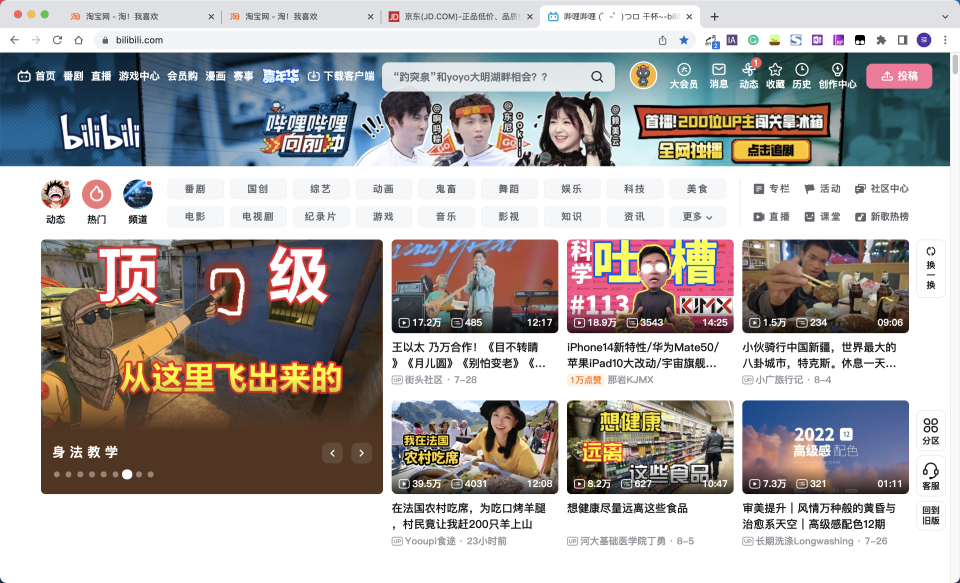Open Chrome three-dot menu
960x583 pixels.
pos(945,40)
